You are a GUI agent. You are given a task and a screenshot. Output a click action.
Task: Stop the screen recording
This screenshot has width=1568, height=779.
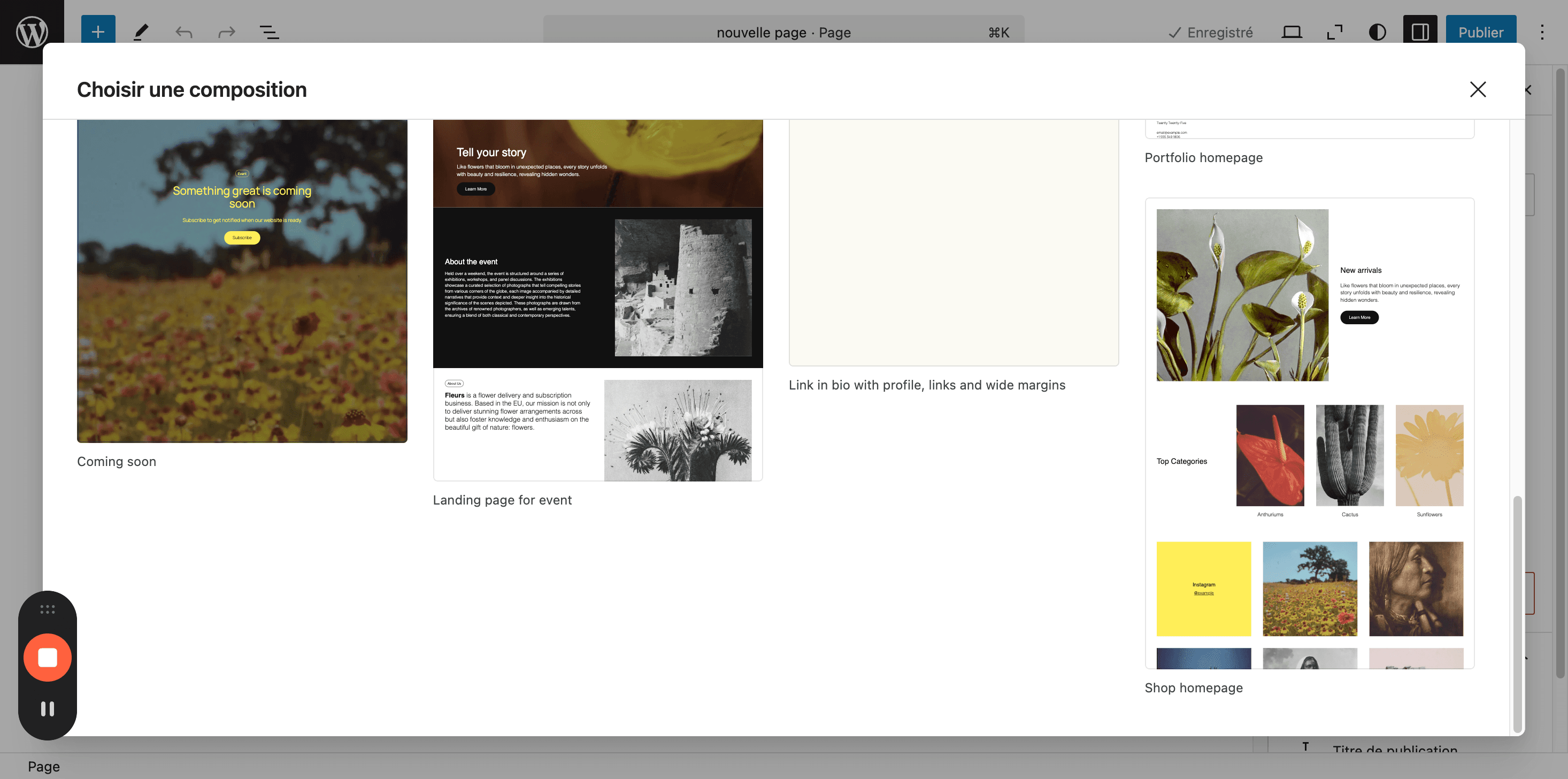tap(48, 657)
